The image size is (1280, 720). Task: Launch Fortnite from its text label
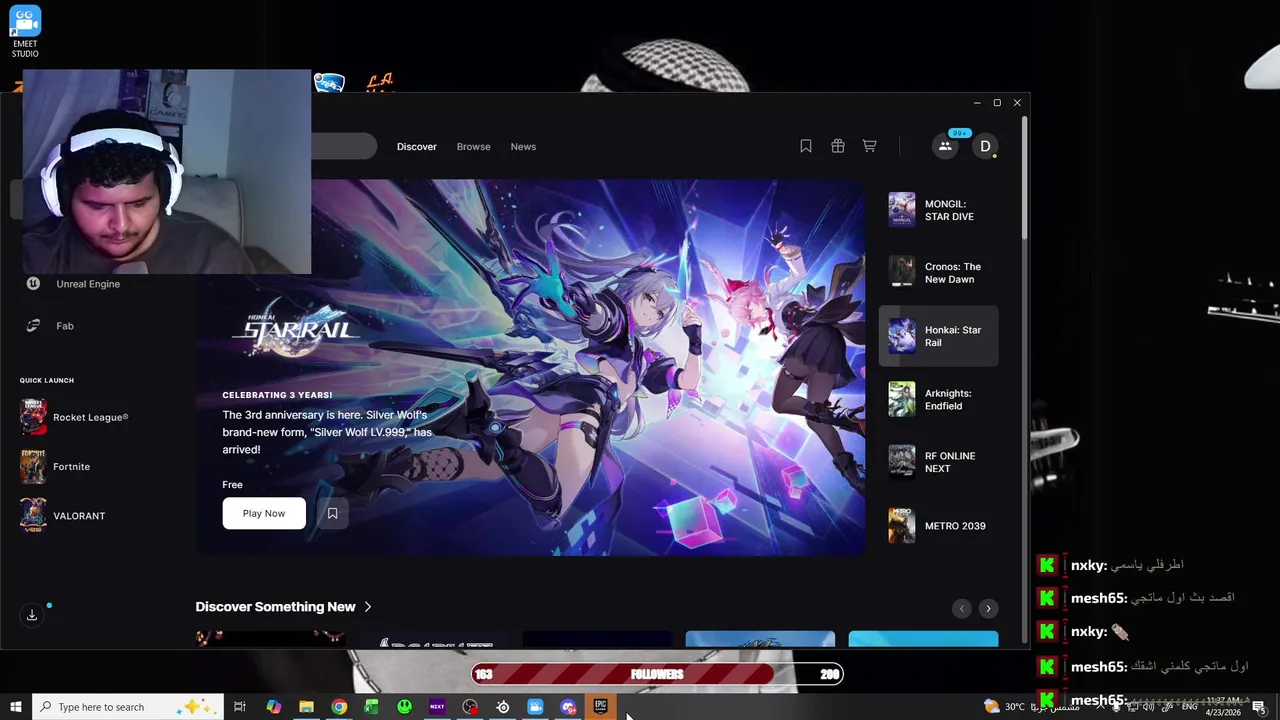tap(71, 467)
